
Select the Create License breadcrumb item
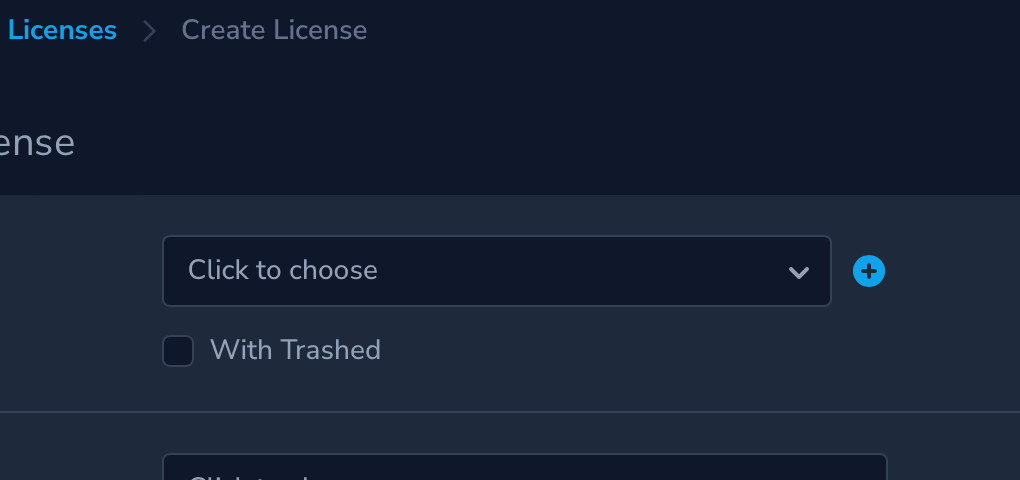pos(274,30)
